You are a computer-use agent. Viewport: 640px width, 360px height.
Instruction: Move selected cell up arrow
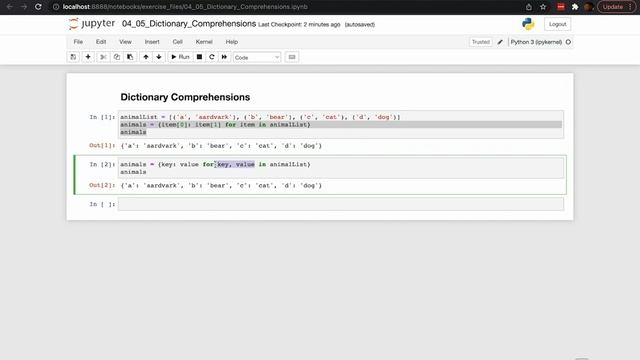pyautogui.click(x=146, y=57)
